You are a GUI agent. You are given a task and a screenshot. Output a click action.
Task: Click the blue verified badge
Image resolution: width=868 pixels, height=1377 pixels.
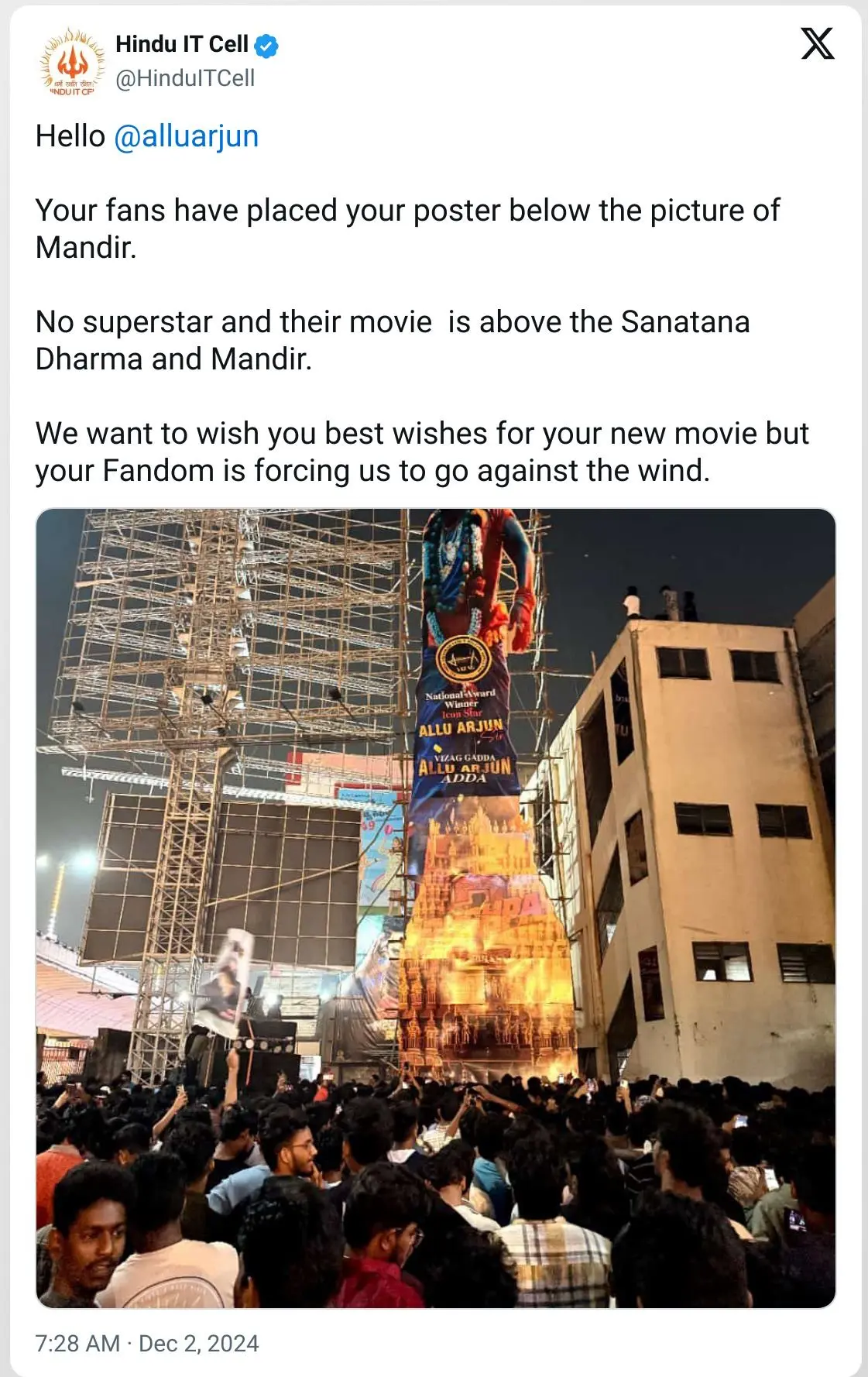[266, 46]
